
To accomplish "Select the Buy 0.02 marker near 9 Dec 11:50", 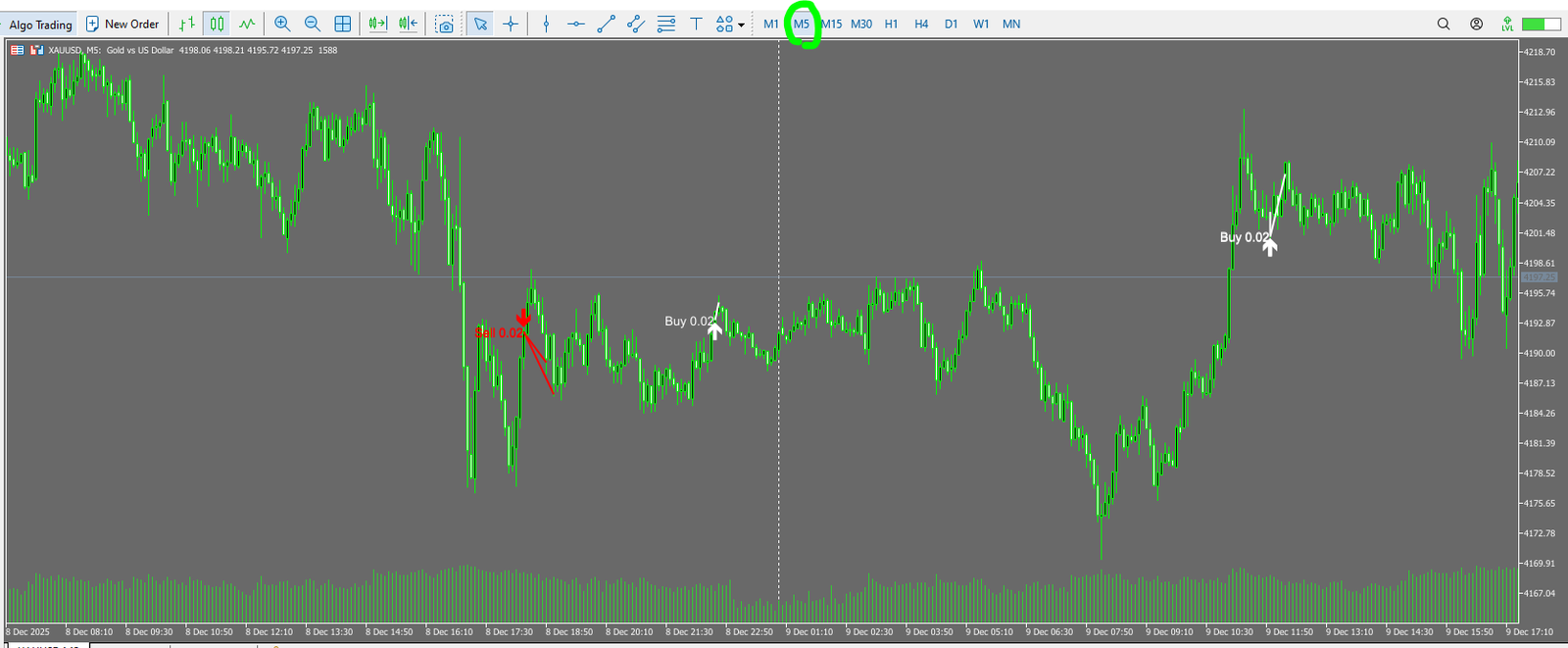I will 1245,237.
